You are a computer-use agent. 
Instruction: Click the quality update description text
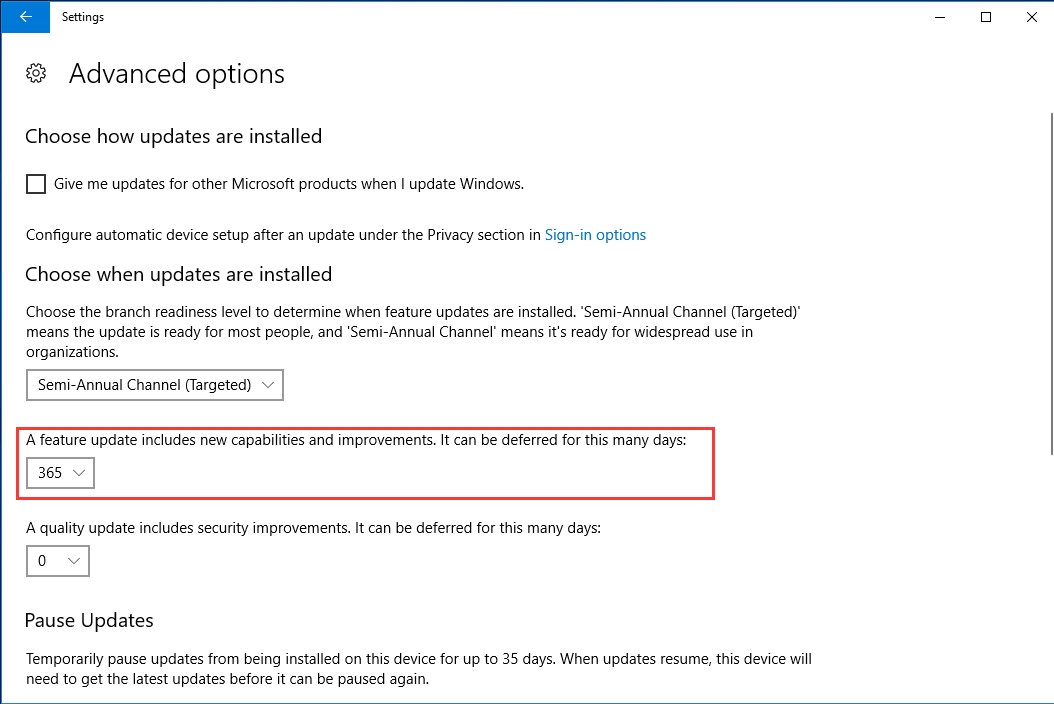click(x=313, y=528)
